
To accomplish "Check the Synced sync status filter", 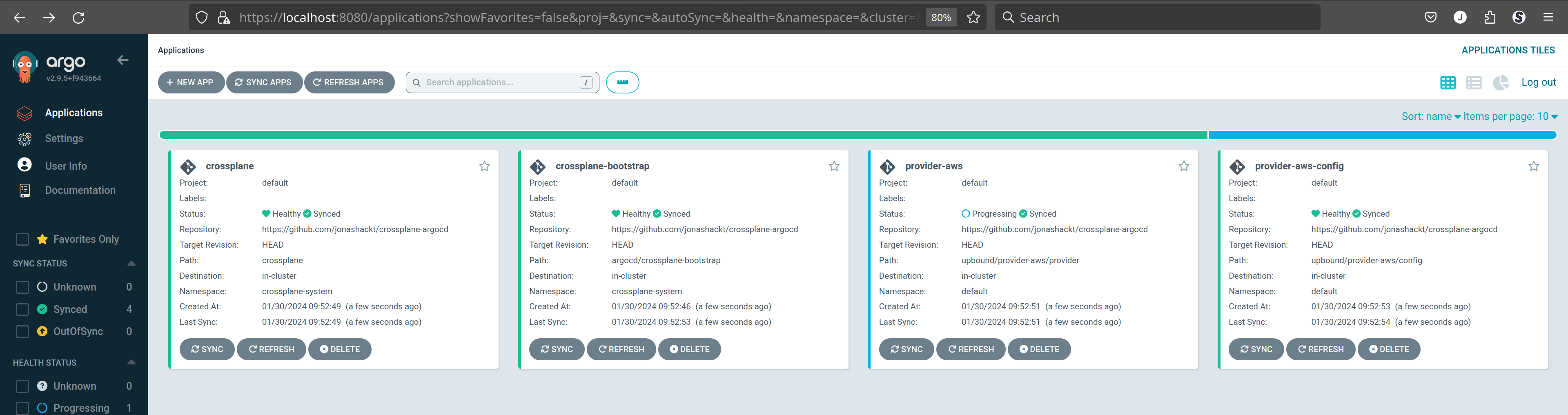I will tap(22, 309).
